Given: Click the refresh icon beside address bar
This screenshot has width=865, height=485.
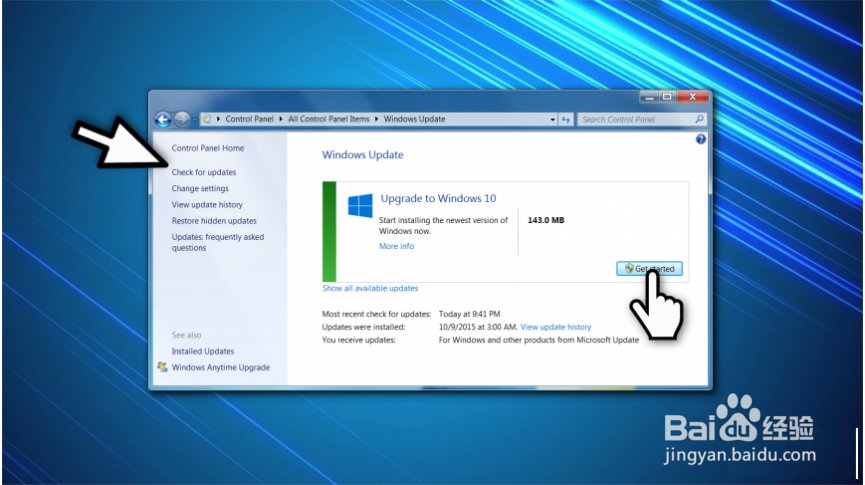Looking at the screenshot, I should [565, 119].
